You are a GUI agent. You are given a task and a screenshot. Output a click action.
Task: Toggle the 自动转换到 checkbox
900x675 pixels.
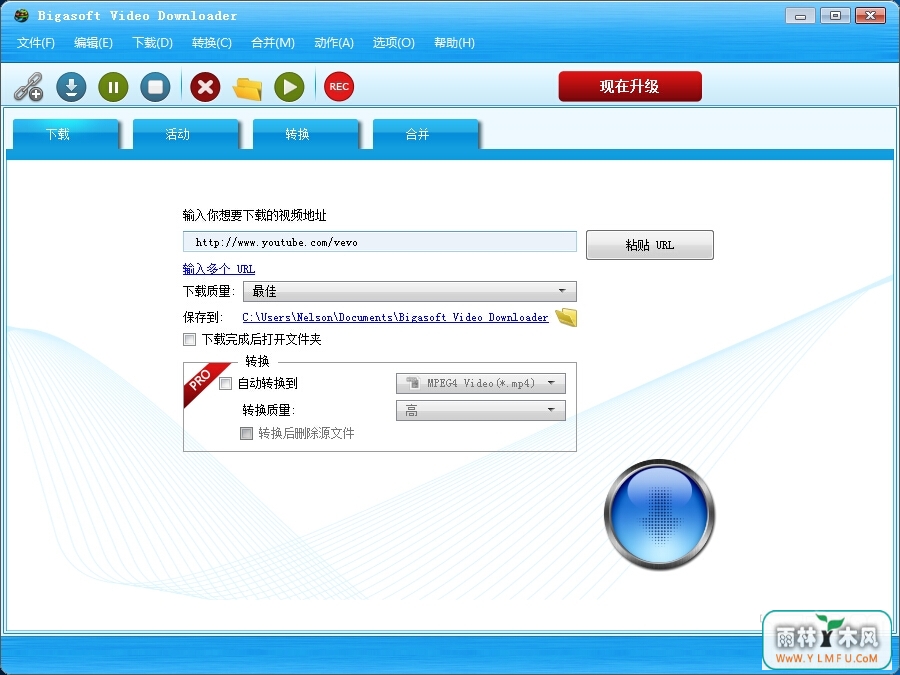(x=226, y=383)
